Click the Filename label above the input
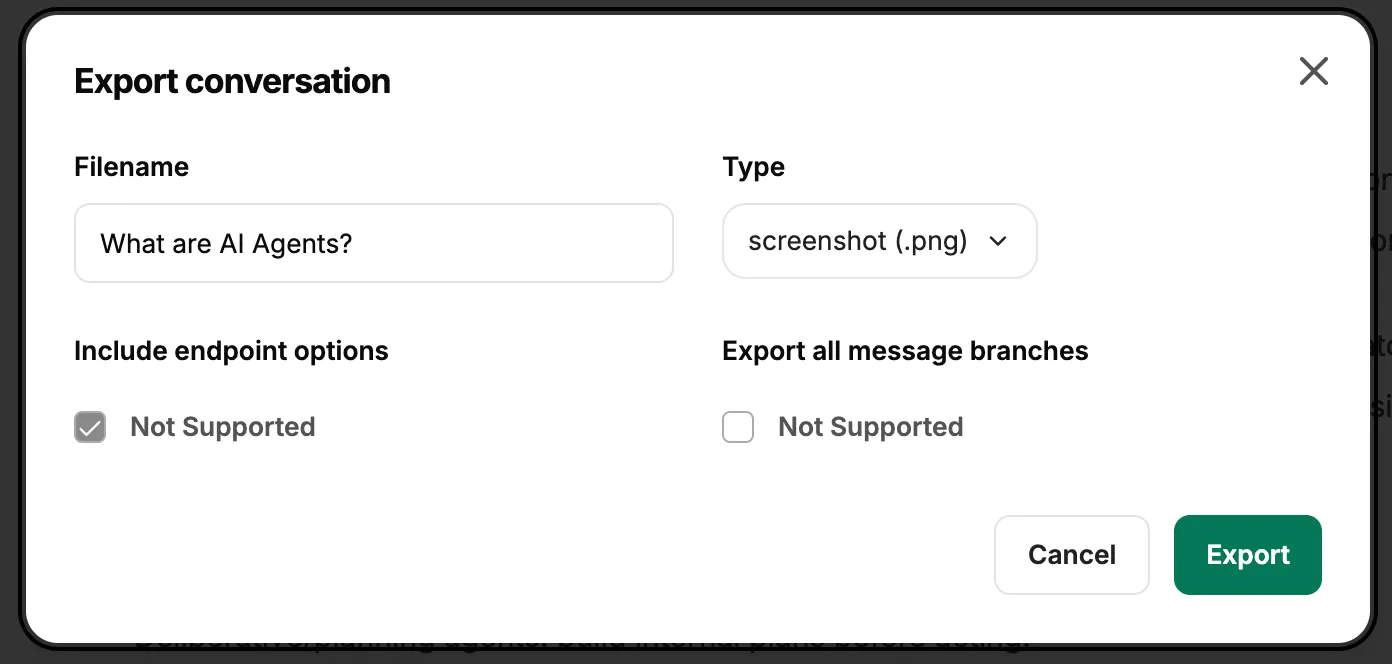Image resolution: width=1392 pixels, height=664 pixels. click(131, 166)
